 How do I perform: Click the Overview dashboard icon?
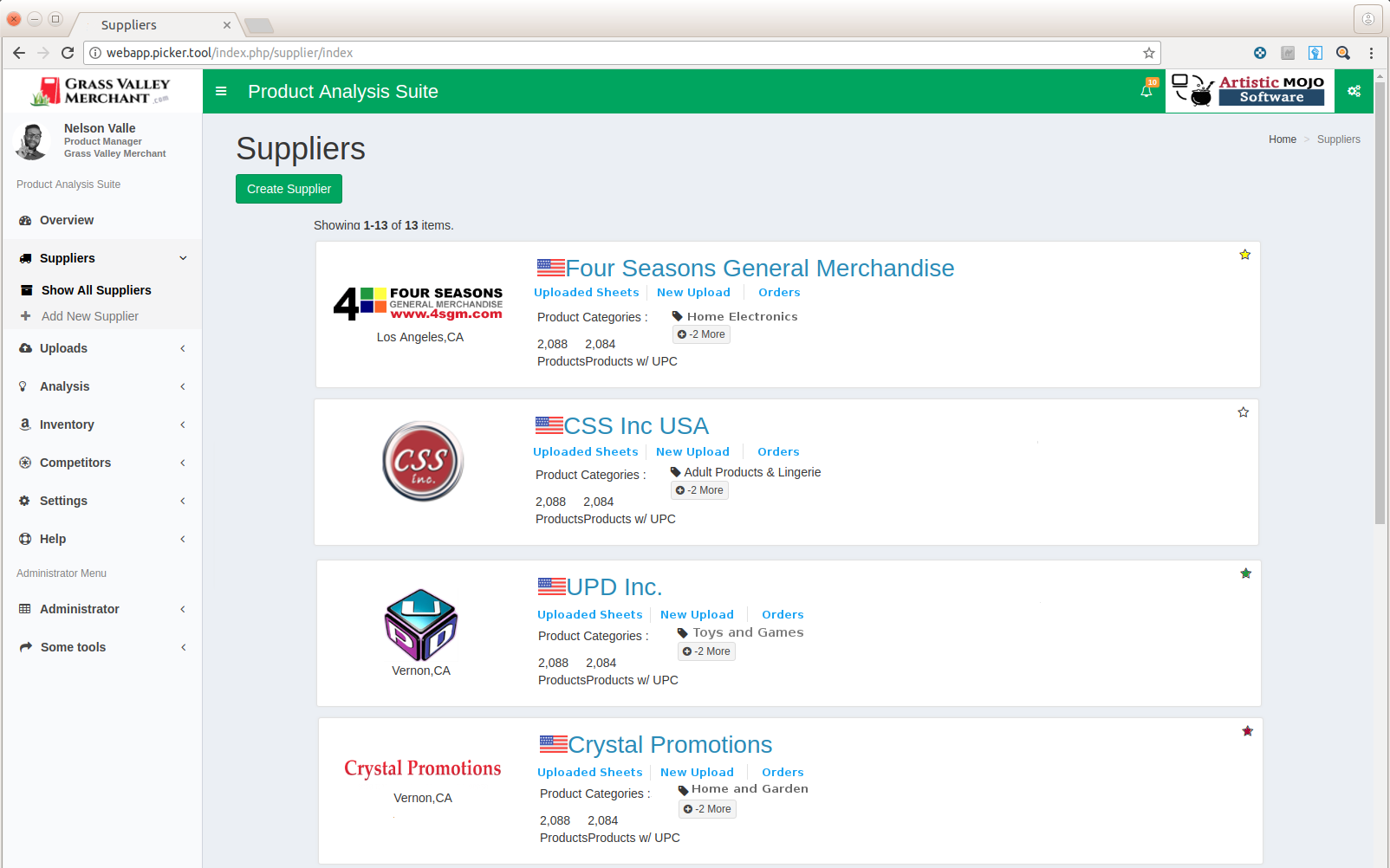pyautogui.click(x=25, y=221)
